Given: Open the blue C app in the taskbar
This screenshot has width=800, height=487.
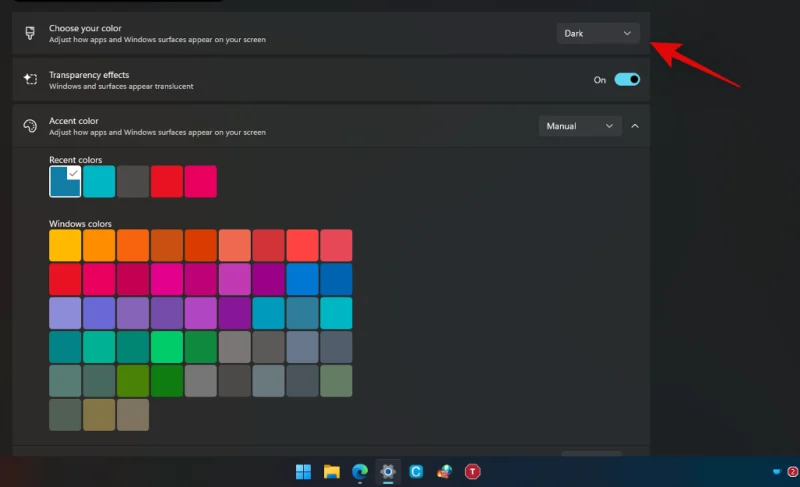Looking at the screenshot, I should coord(416,472).
